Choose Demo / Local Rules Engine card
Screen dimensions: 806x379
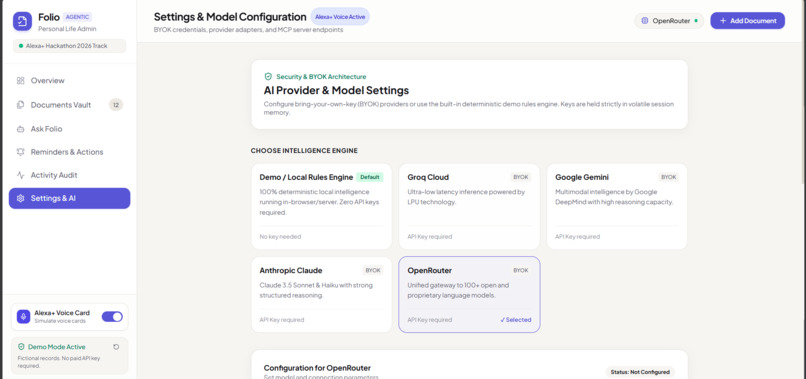[321, 206]
